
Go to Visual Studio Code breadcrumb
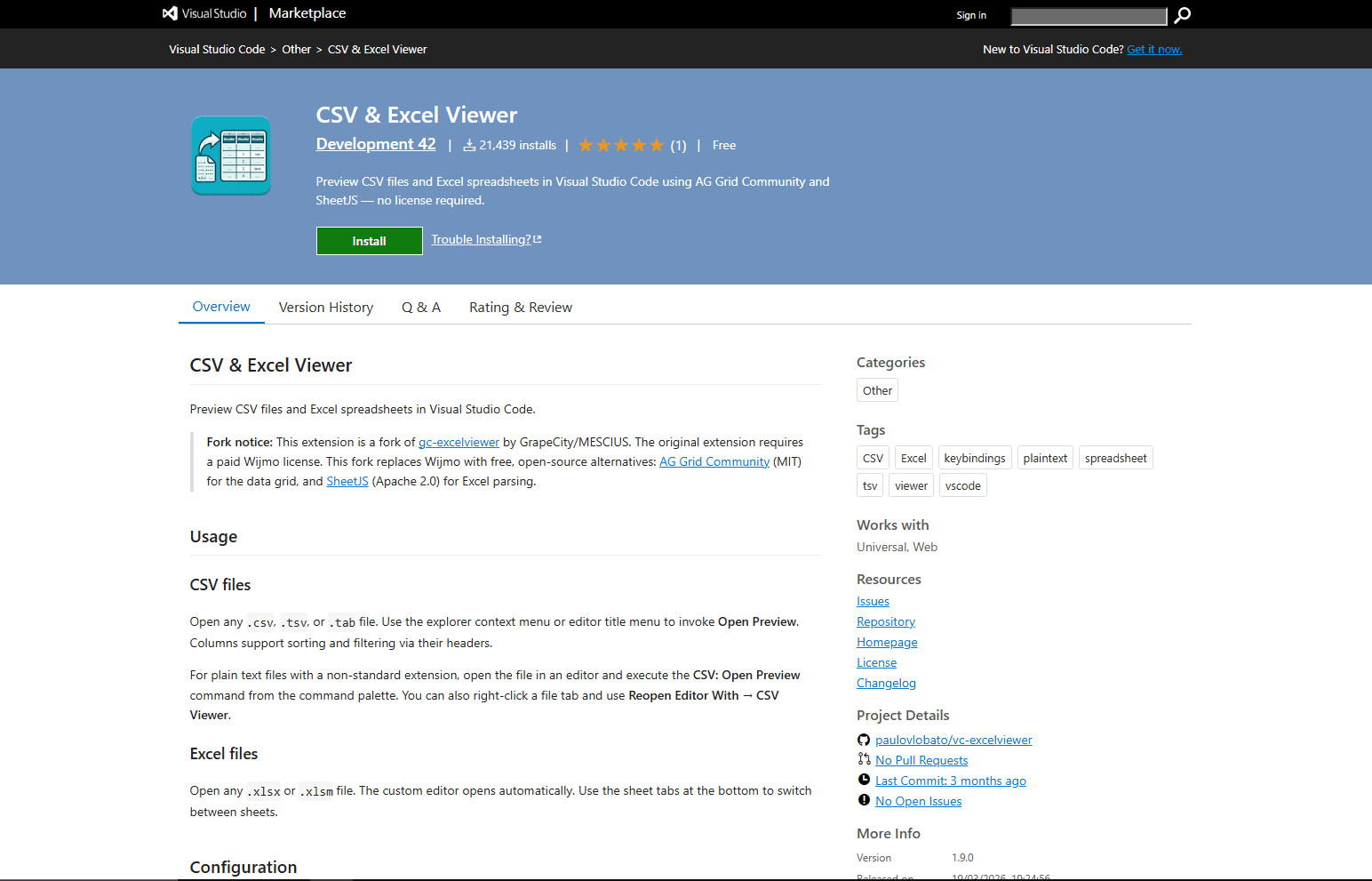pyautogui.click(x=217, y=50)
